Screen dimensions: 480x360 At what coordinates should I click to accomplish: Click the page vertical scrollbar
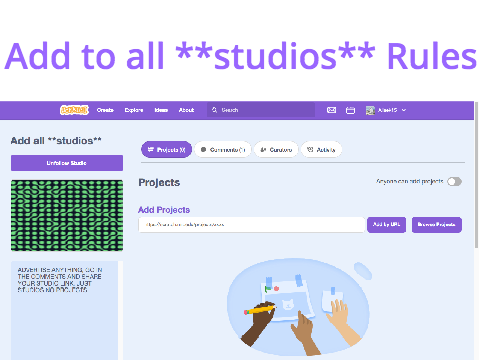click(477, 175)
